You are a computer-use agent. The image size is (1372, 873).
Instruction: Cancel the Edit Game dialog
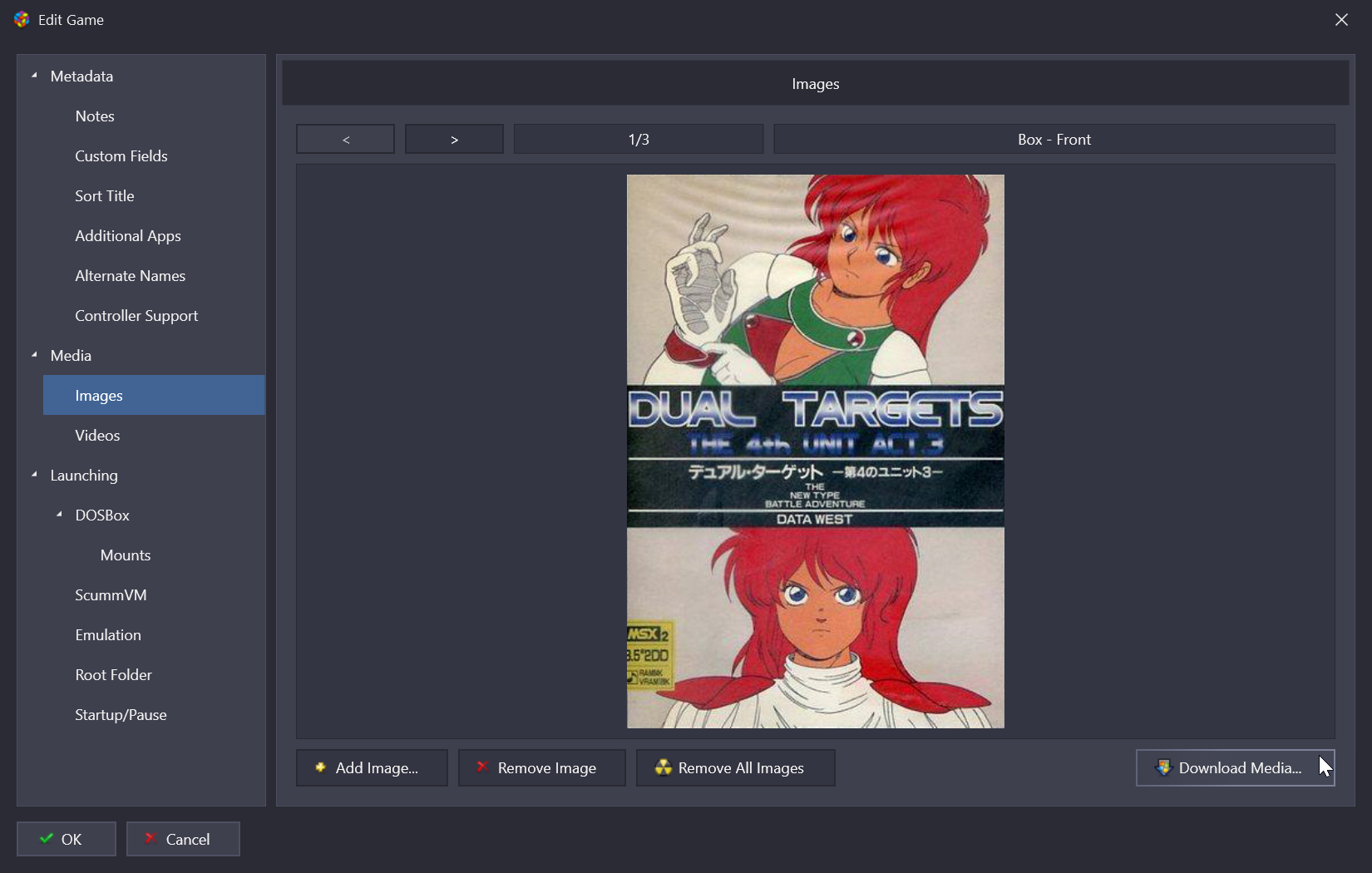point(183,839)
